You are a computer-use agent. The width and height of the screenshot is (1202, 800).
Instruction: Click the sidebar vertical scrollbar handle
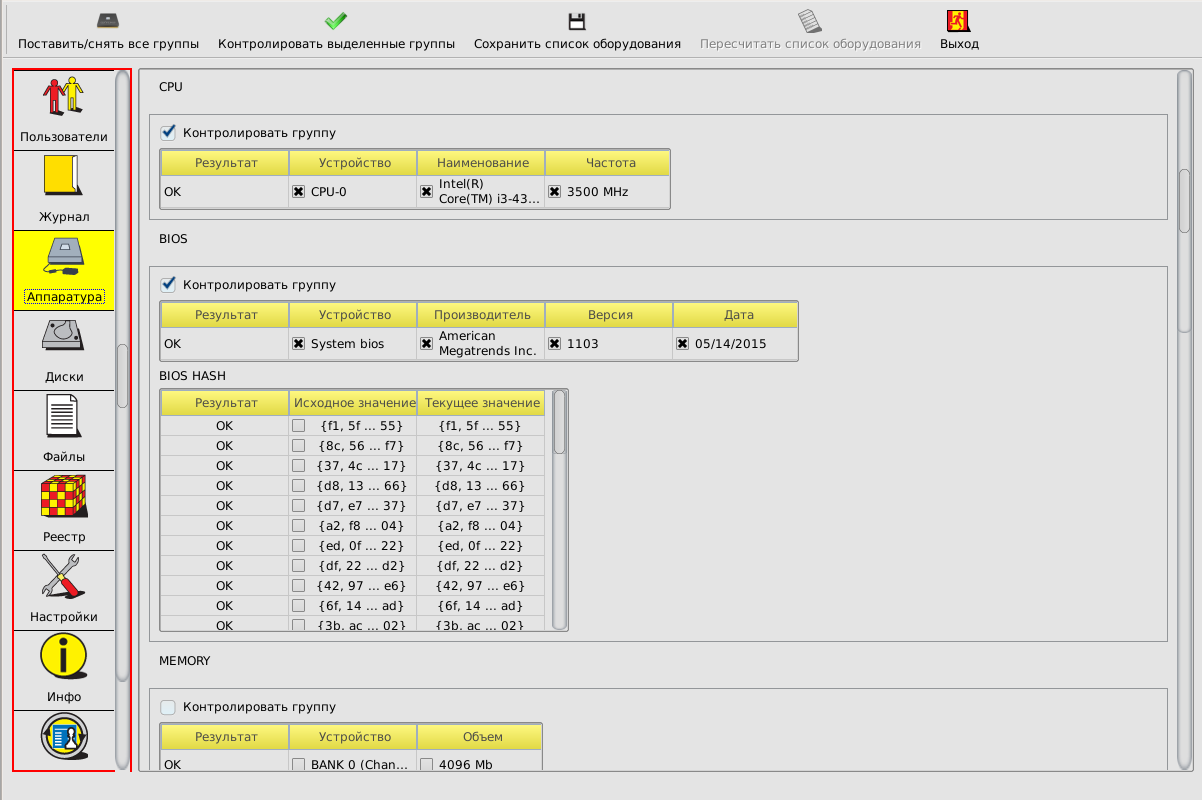point(122,375)
